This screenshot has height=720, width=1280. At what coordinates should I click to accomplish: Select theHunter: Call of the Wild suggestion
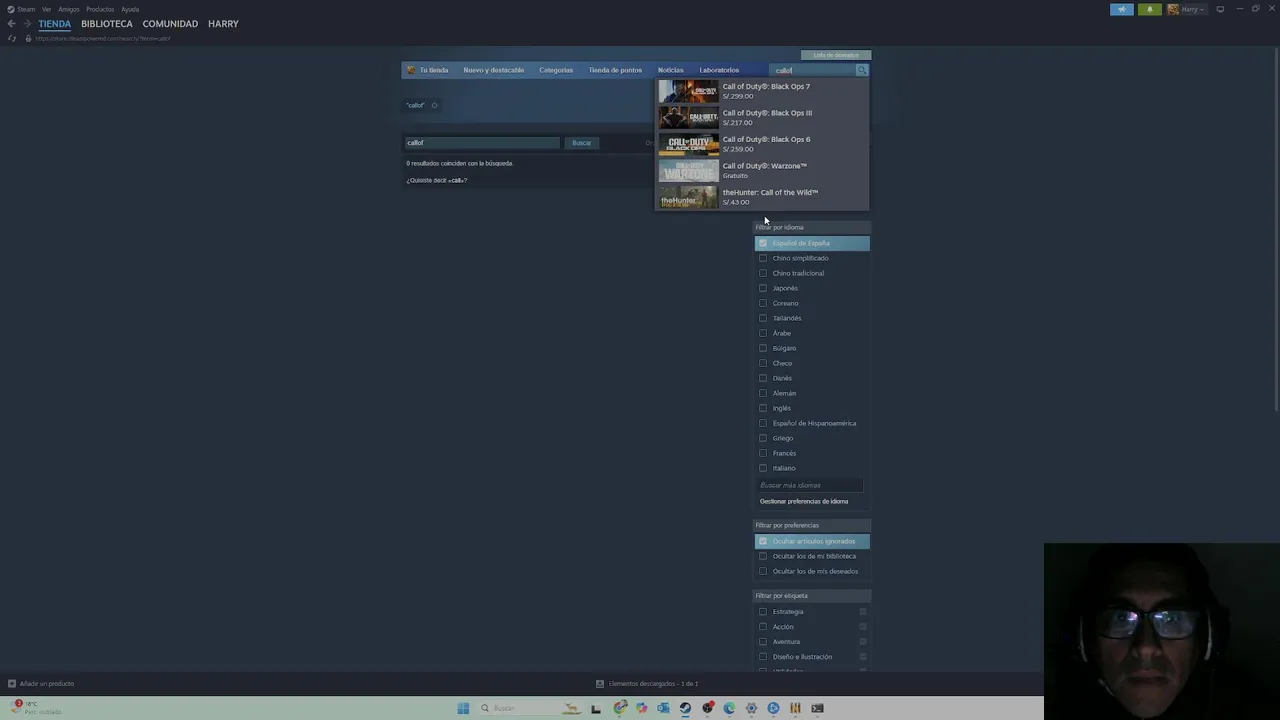click(x=762, y=197)
